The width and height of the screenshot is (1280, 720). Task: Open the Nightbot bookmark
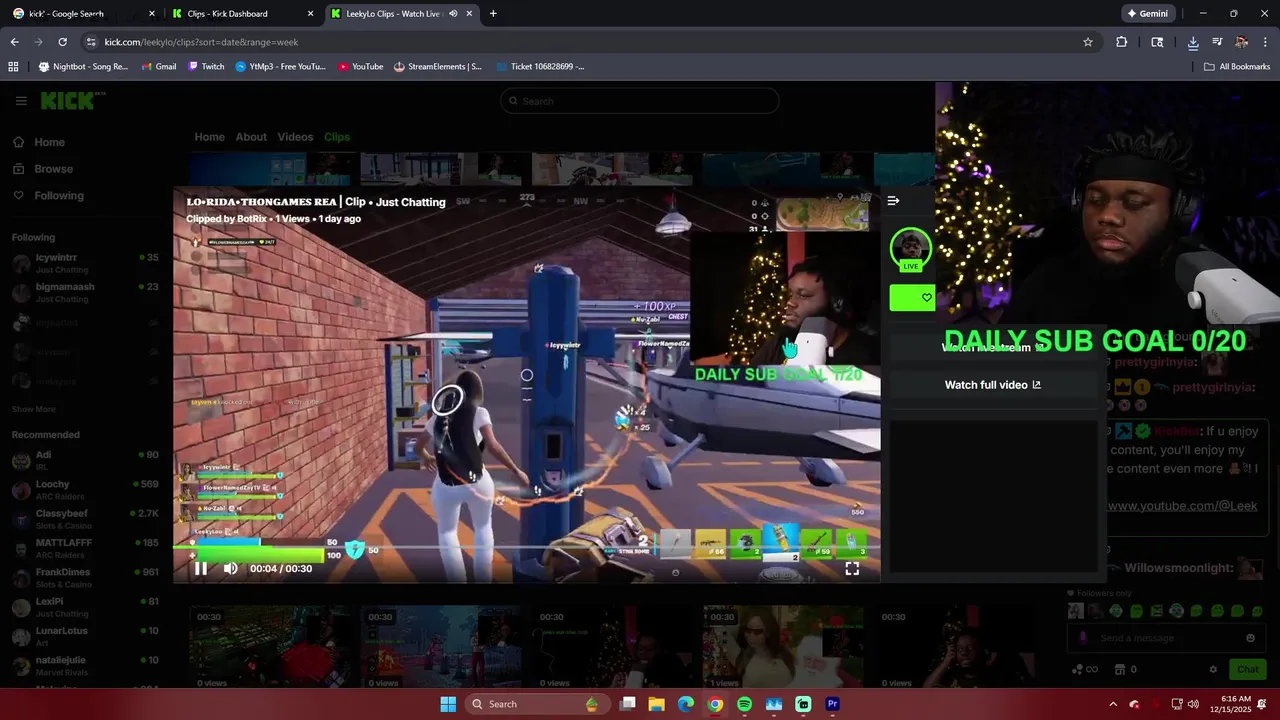(83, 67)
